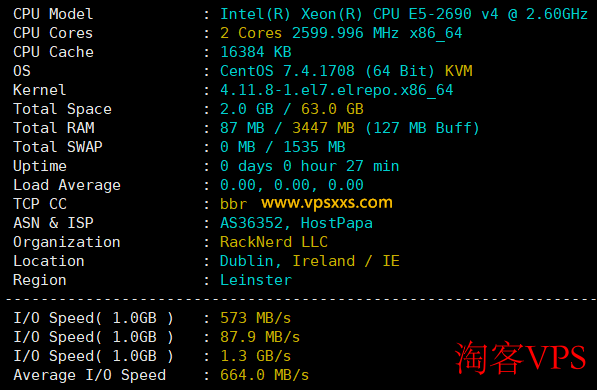Click the I/O result "1.3 GB/s"
The width and height of the screenshot is (597, 390).
pyautogui.click(x=255, y=356)
